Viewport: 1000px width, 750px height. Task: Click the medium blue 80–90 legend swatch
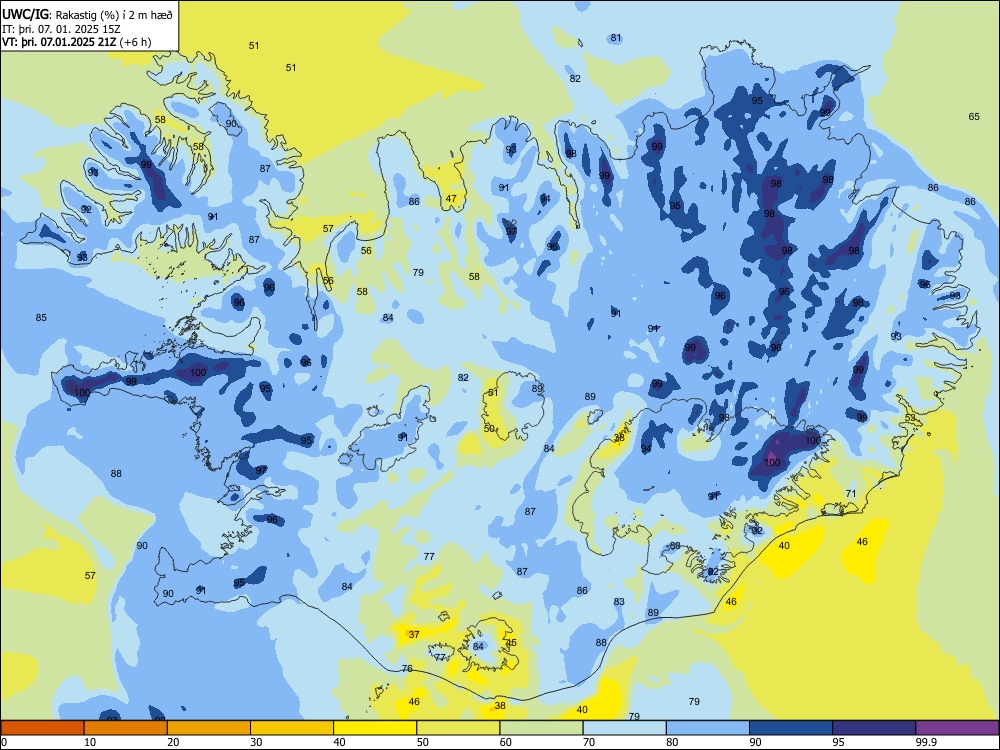click(x=708, y=728)
